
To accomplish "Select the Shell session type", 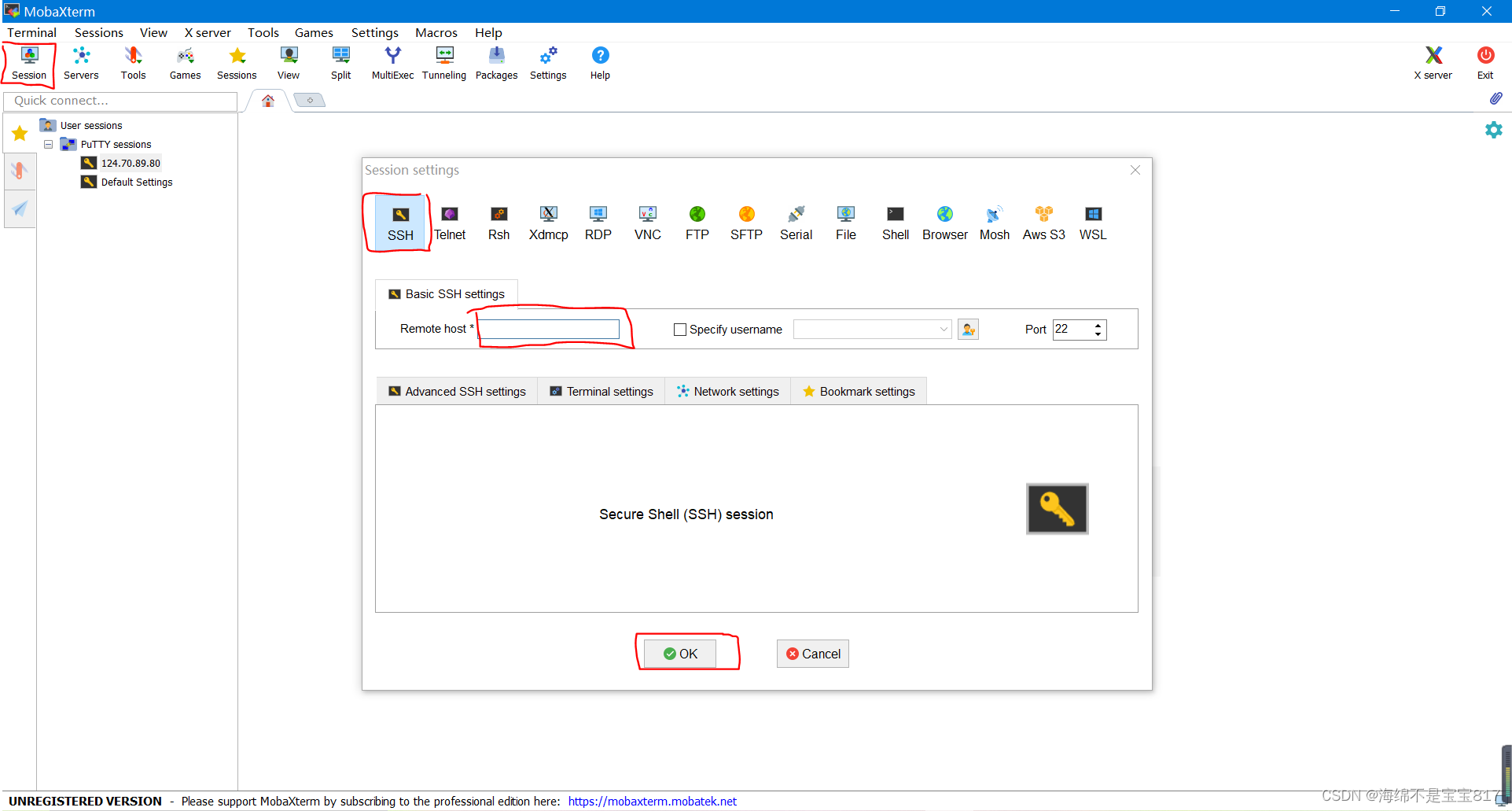I will tap(895, 223).
